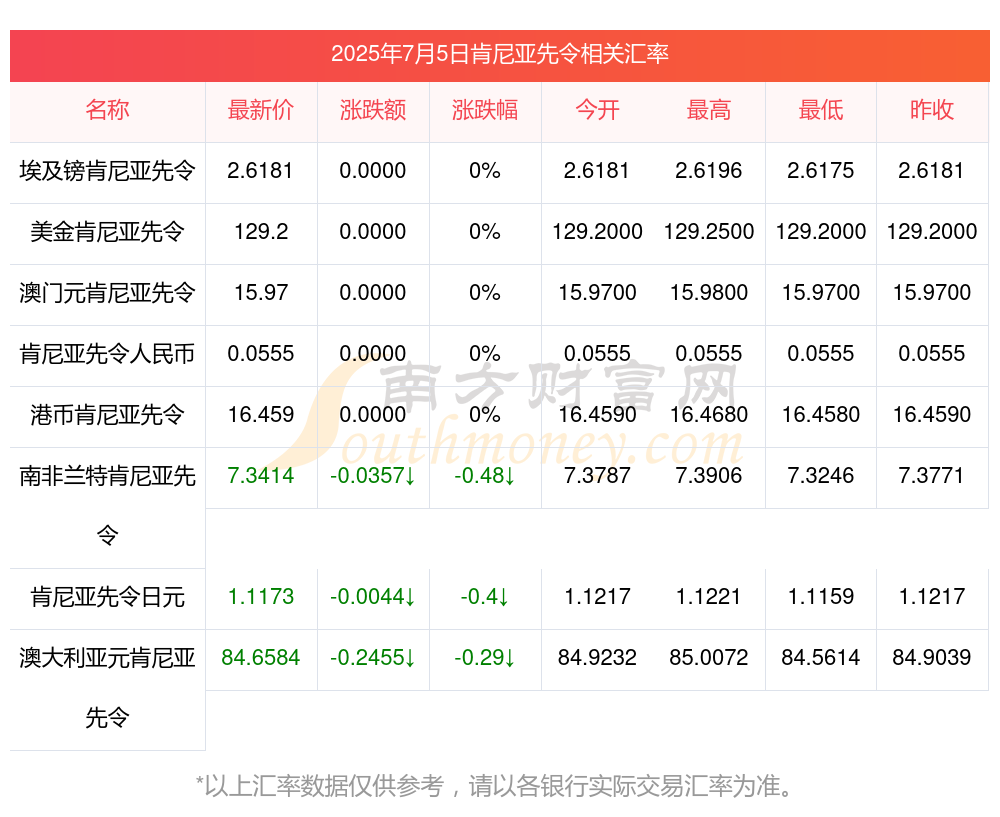Click the disclaimer note about 银行实际交易汇率
This screenshot has width=1000, height=817.
click(x=495, y=786)
